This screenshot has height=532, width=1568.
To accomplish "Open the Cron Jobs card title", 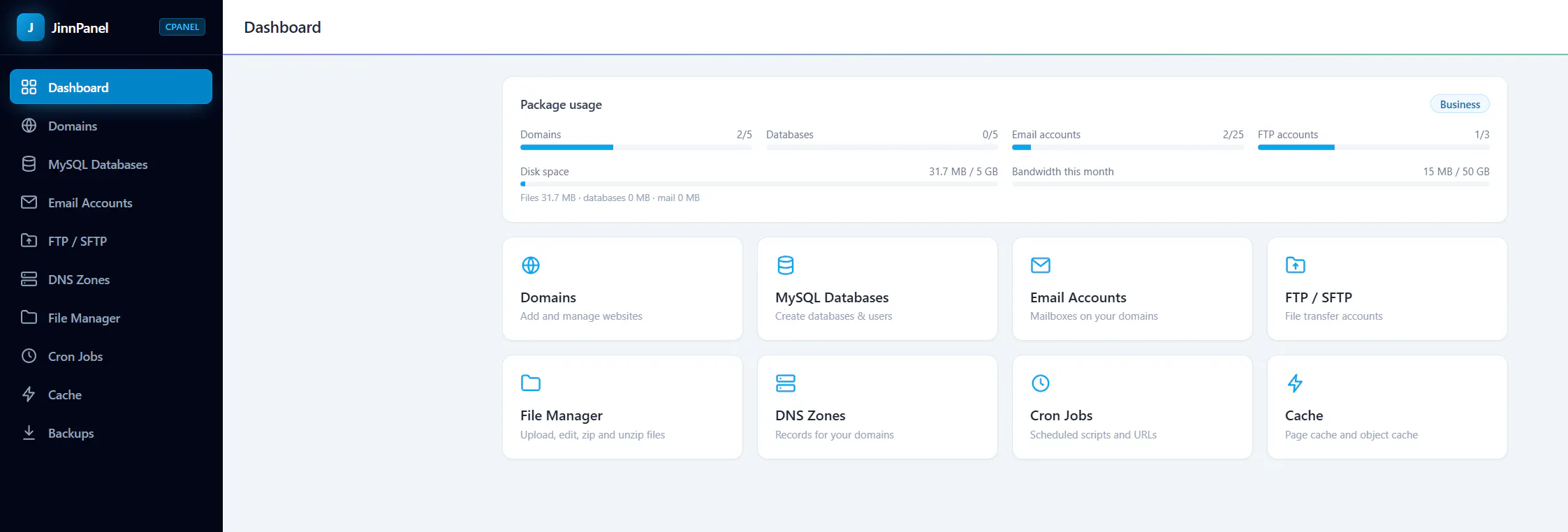I will (x=1061, y=415).
